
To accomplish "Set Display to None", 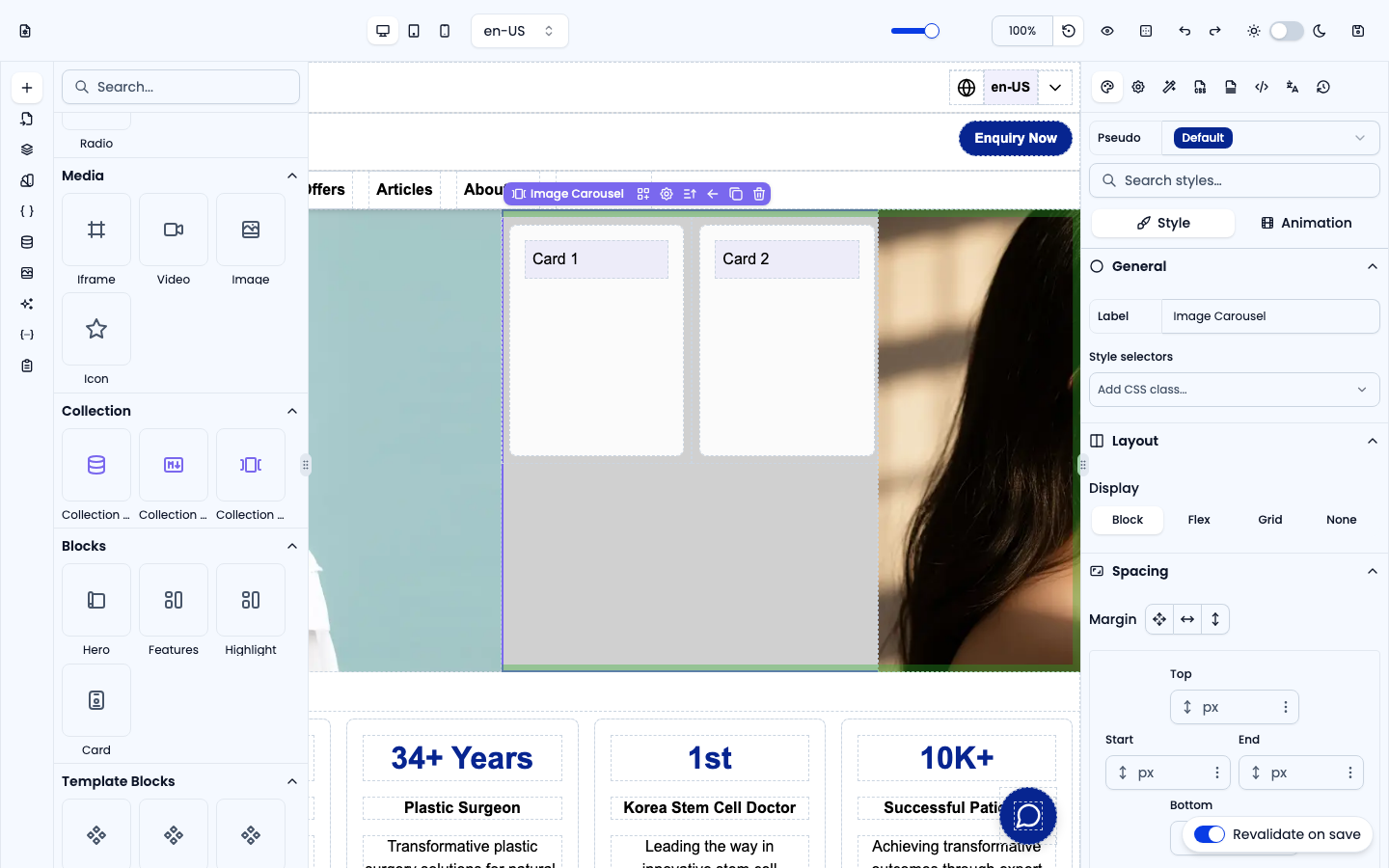I will click(1342, 520).
